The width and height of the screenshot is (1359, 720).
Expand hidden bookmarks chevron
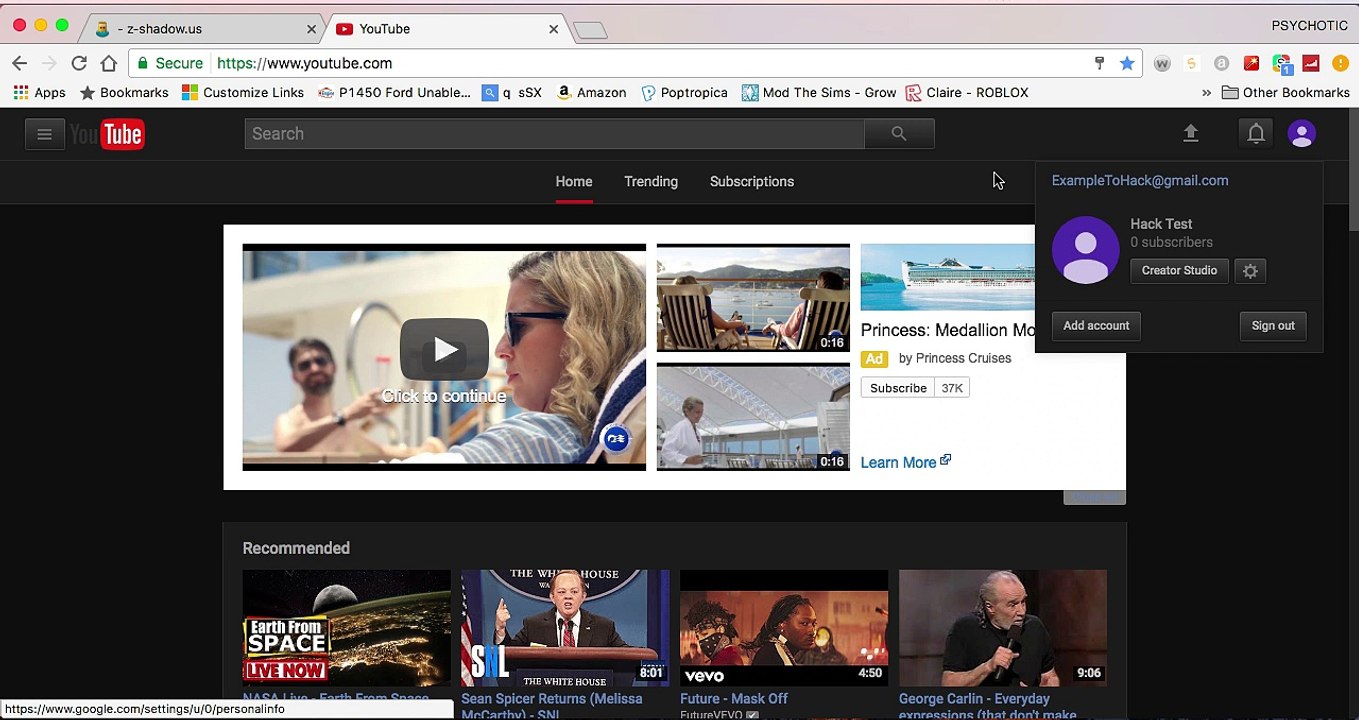tap(1206, 92)
